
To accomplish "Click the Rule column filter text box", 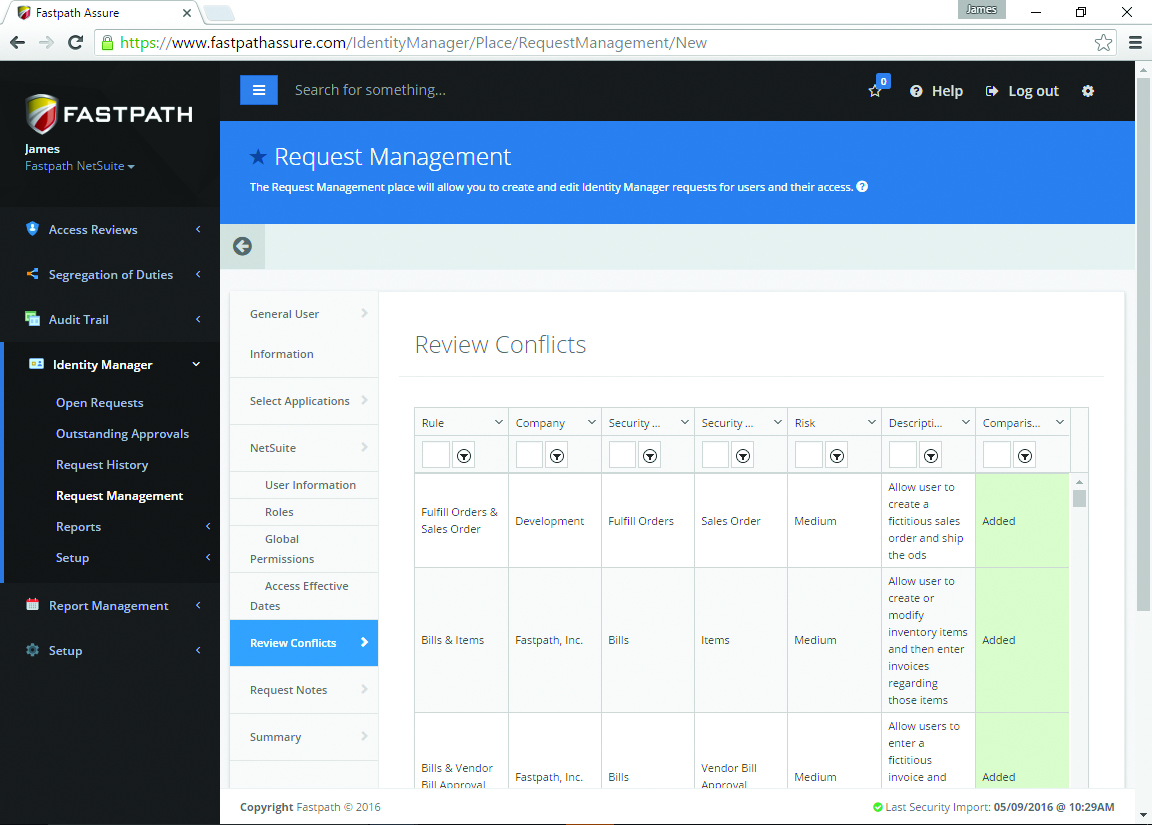I will tap(436, 455).
